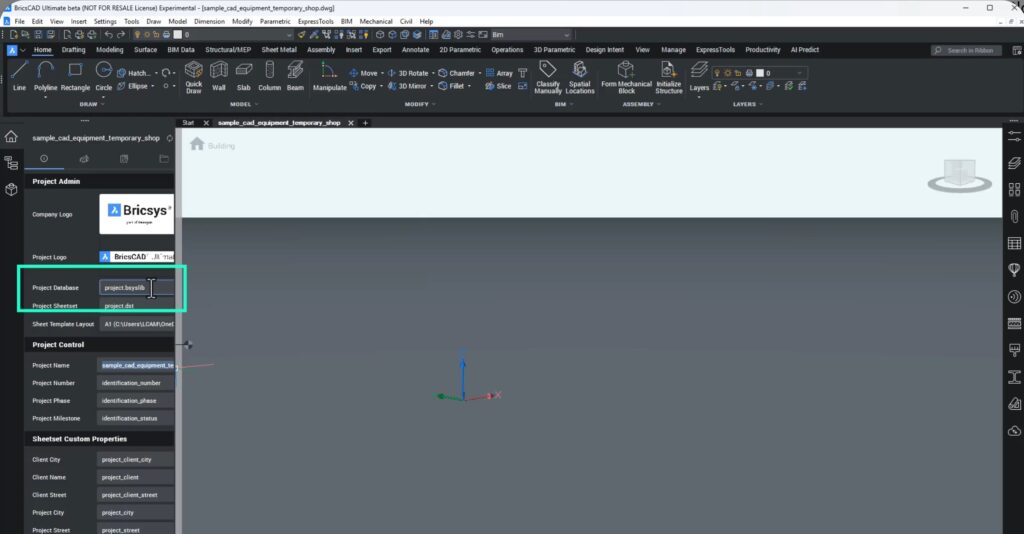
Task: Toggle layer lock icon in ribbon Layers
Action: click(x=738, y=73)
